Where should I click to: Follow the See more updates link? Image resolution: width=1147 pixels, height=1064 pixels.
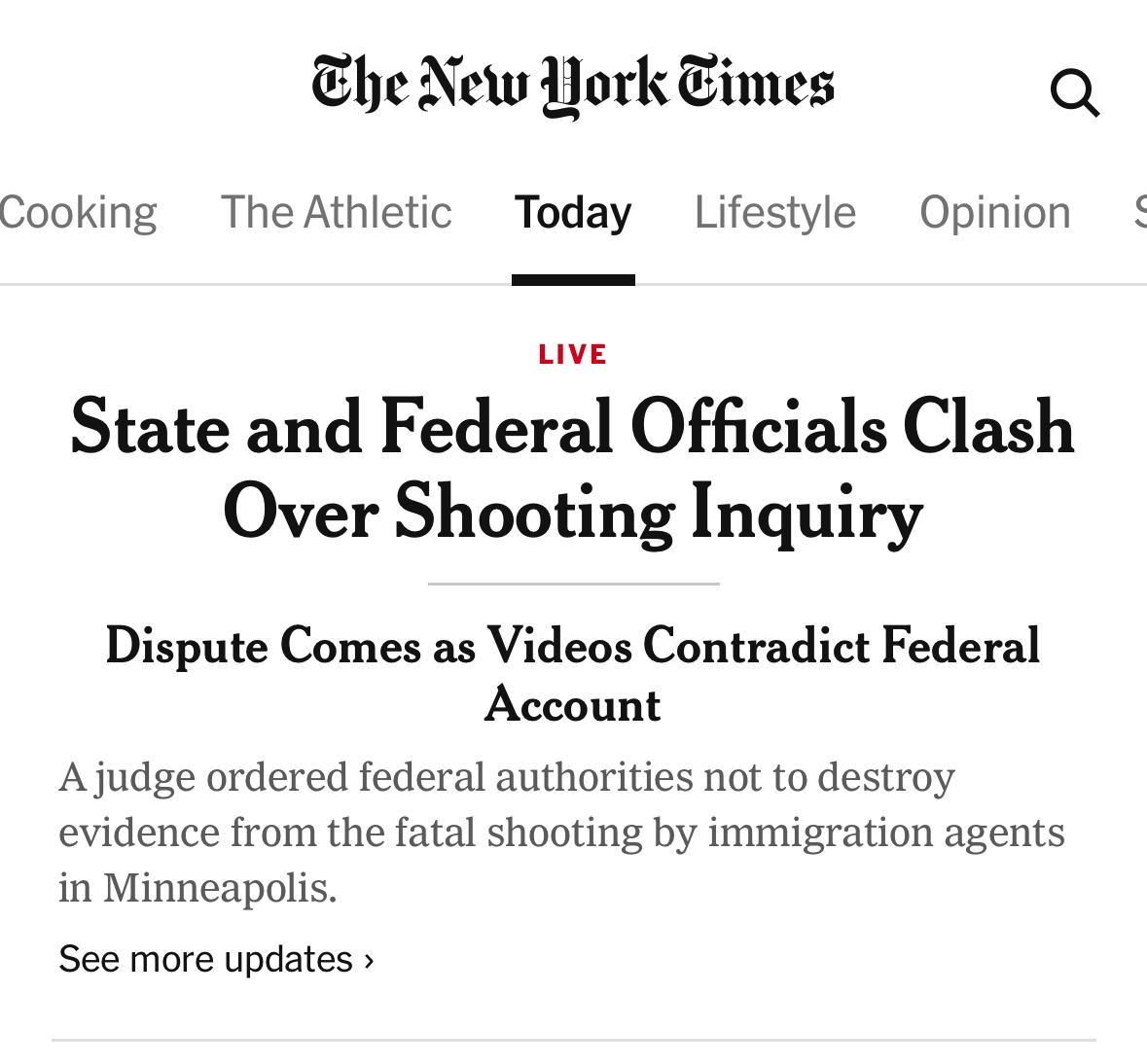pyautogui.click(x=205, y=959)
